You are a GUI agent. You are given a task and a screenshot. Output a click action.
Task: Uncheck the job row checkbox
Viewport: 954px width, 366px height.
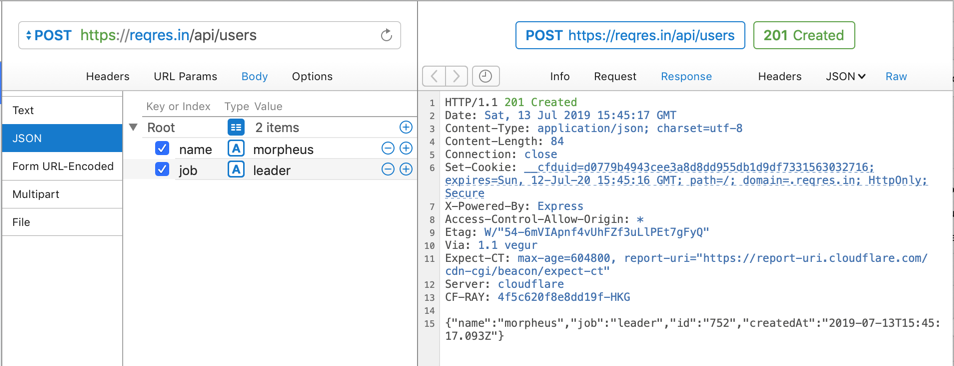coord(162,170)
